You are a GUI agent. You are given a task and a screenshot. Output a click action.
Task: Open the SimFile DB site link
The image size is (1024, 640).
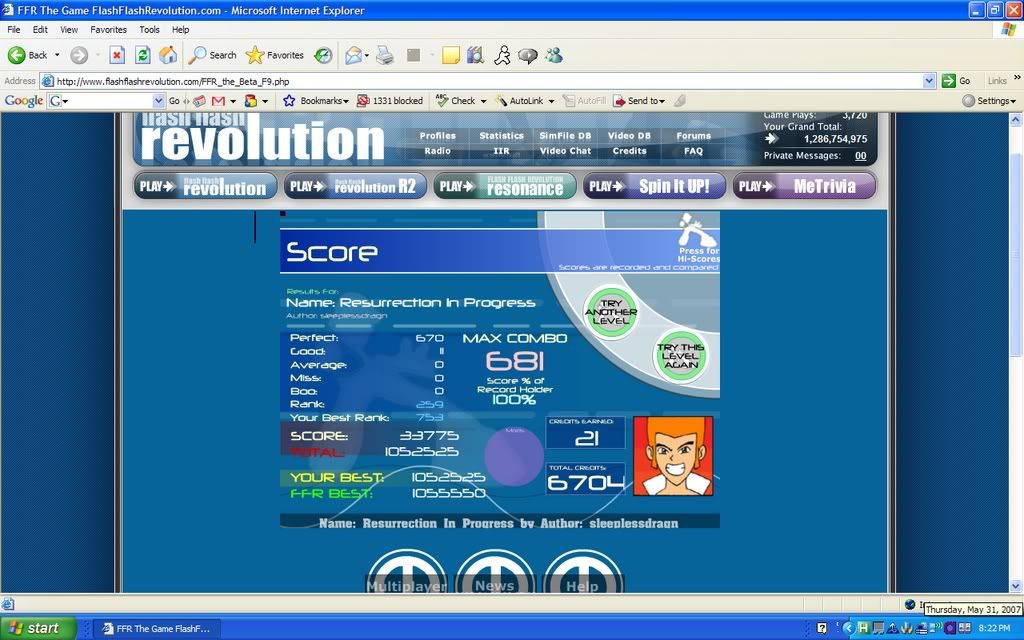pyautogui.click(x=565, y=136)
